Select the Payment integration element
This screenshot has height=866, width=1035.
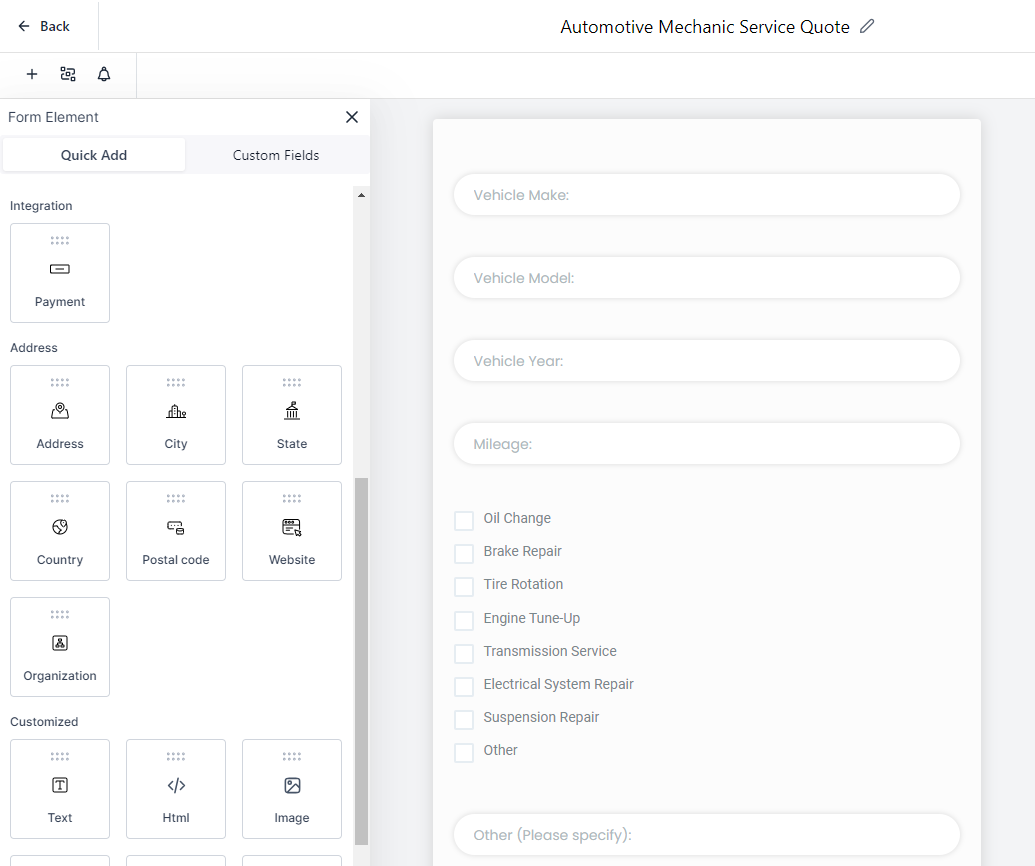[x=60, y=273]
